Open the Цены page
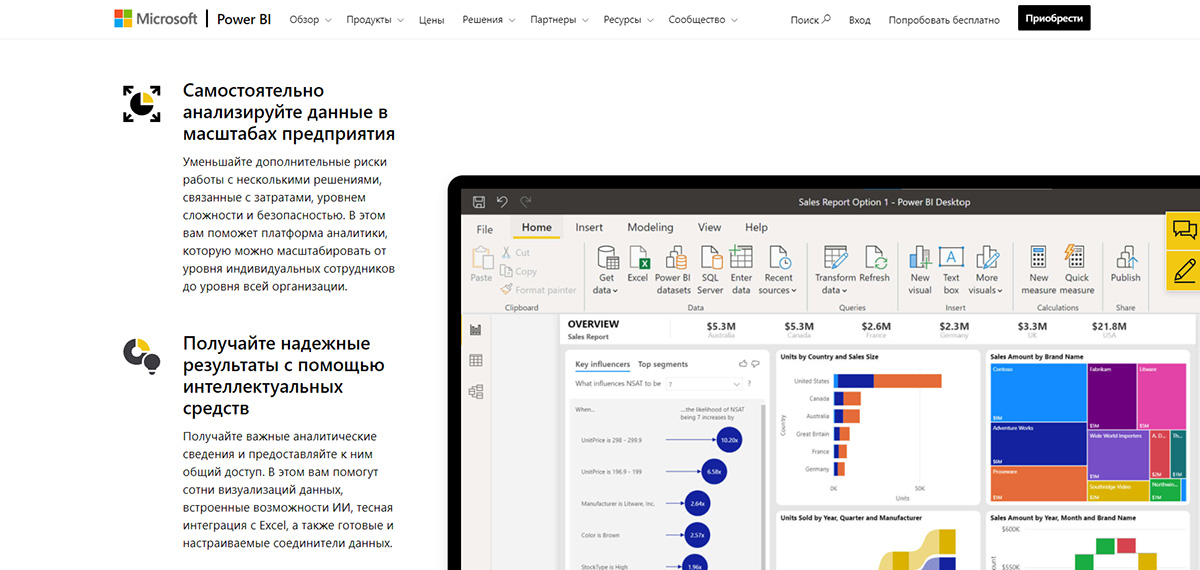The height and width of the screenshot is (570, 1200). [432, 20]
